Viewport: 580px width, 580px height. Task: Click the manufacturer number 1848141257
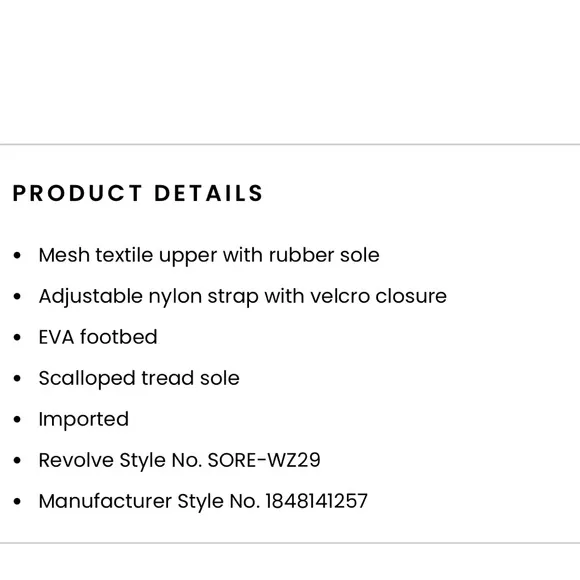316,501
